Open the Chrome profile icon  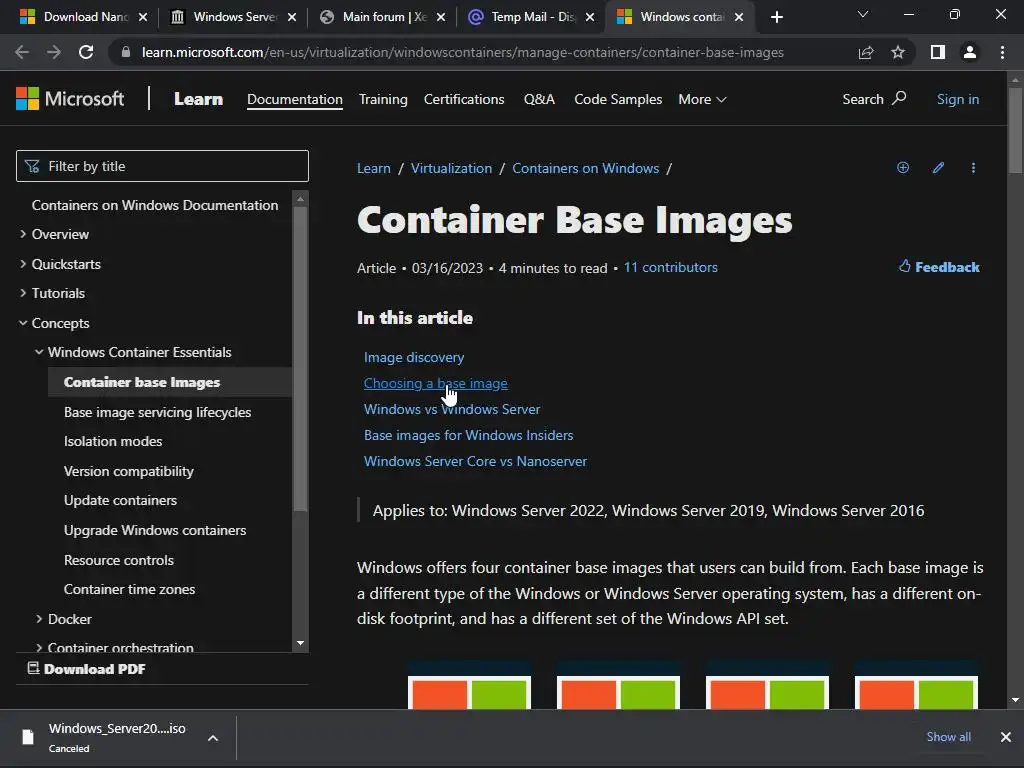pyautogui.click(x=970, y=52)
